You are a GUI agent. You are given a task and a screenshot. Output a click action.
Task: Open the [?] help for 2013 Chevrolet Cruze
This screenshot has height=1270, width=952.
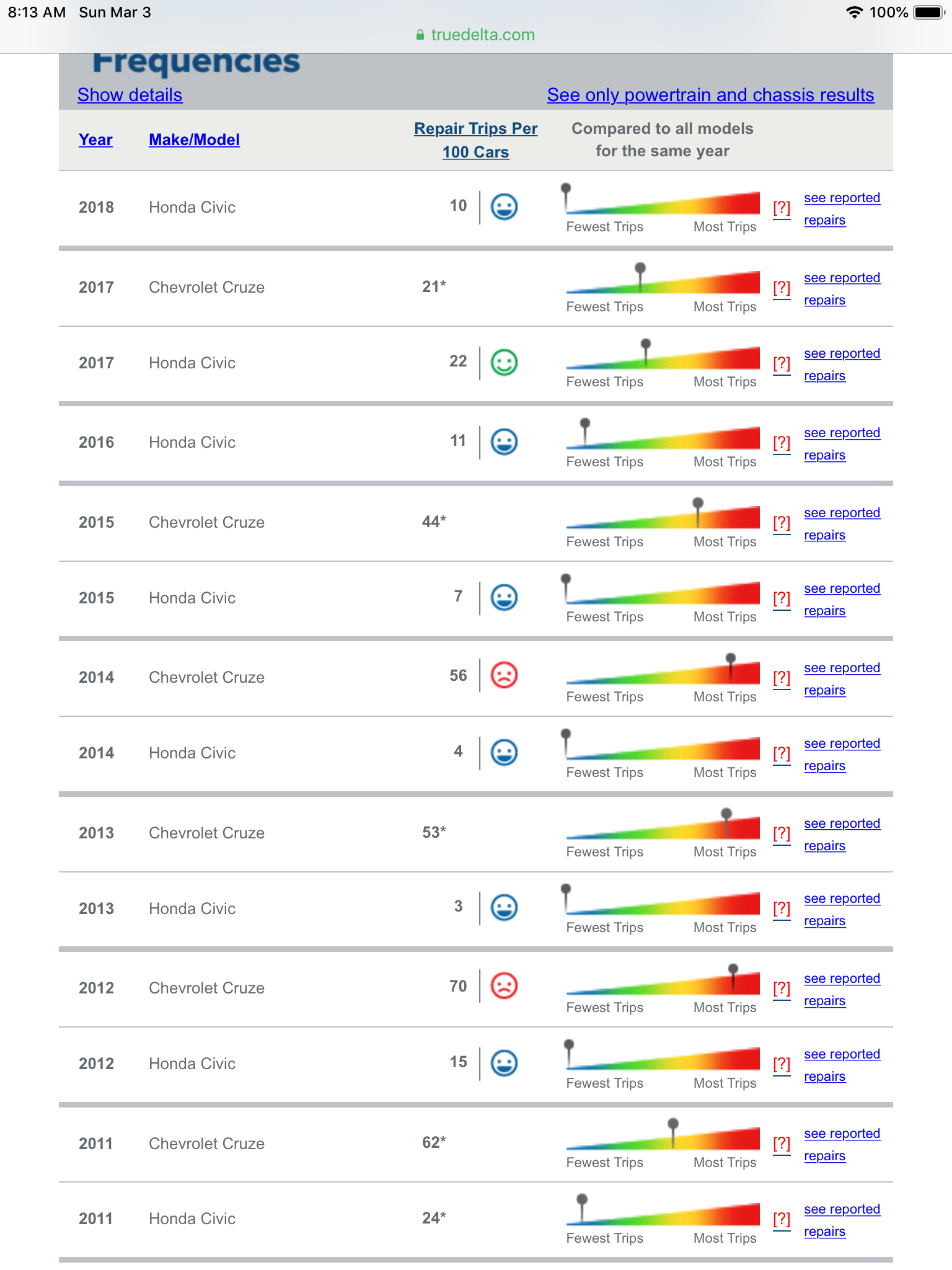(x=782, y=833)
